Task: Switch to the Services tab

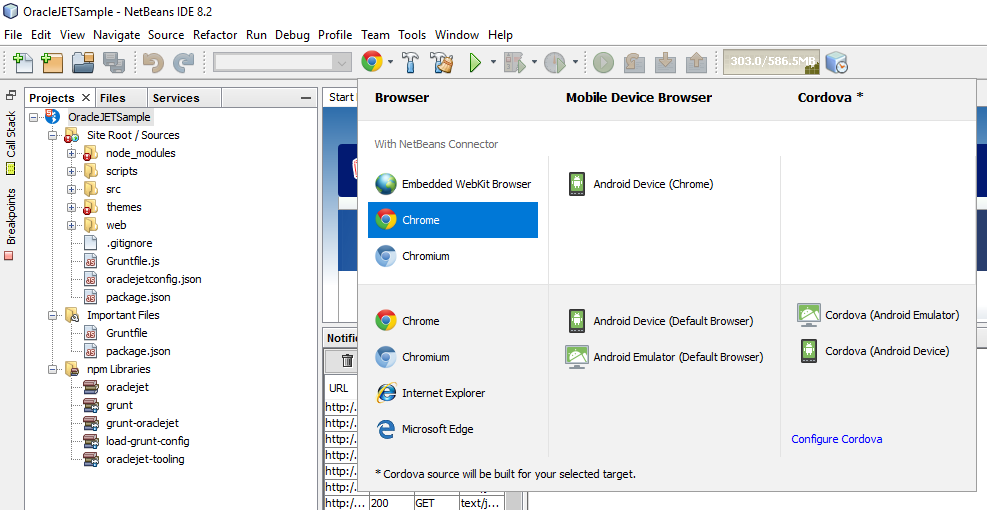Action: click(x=176, y=98)
